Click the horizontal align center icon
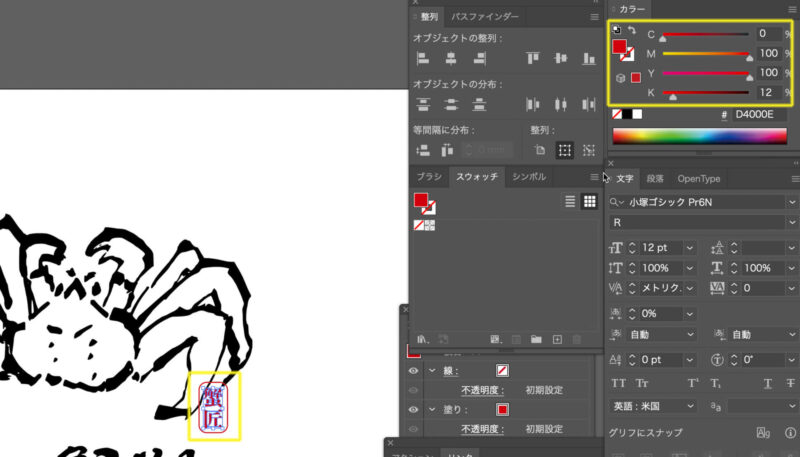The height and width of the screenshot is (457, 800). [451, 58]
